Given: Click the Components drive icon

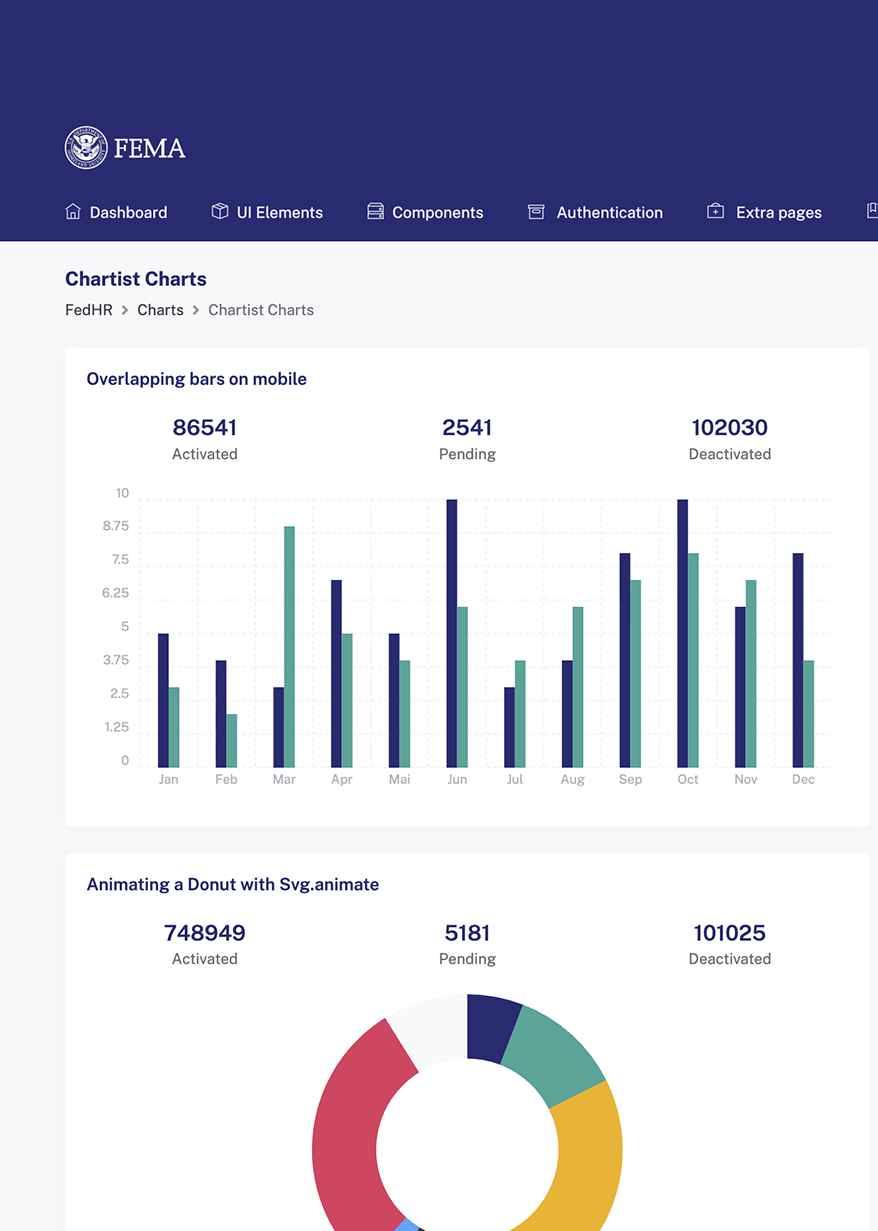Looking at the screenshot, I should click(375, 211).
